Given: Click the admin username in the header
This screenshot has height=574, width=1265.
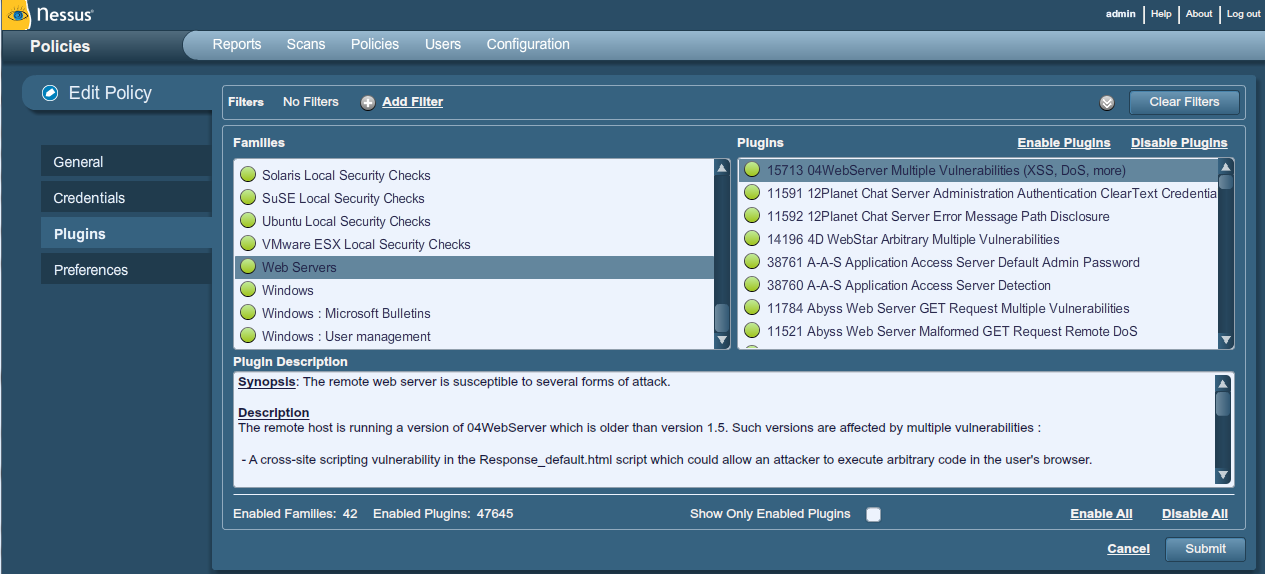Looking at the screenshot, I should tap(1120, 14).
